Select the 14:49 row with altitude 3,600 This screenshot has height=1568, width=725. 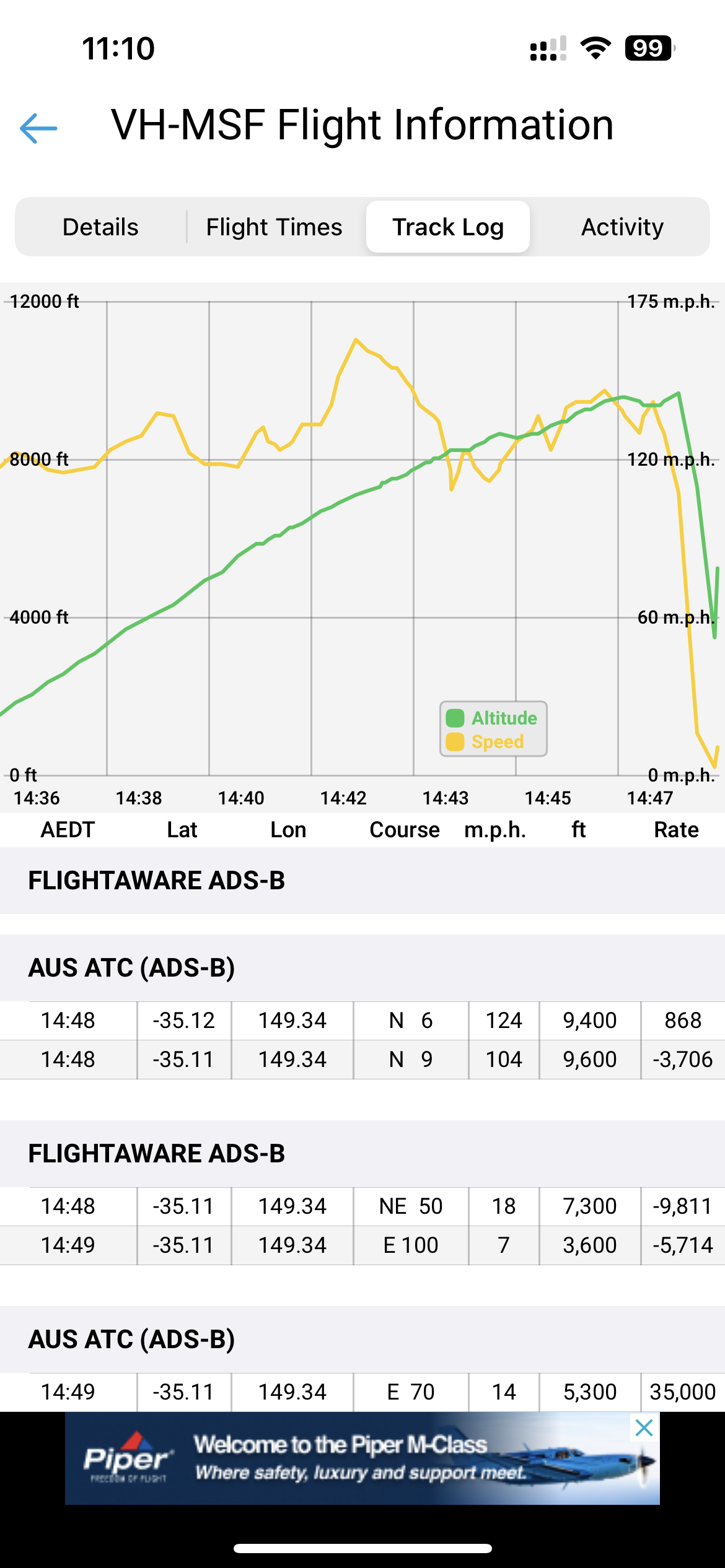(362, 1245)
